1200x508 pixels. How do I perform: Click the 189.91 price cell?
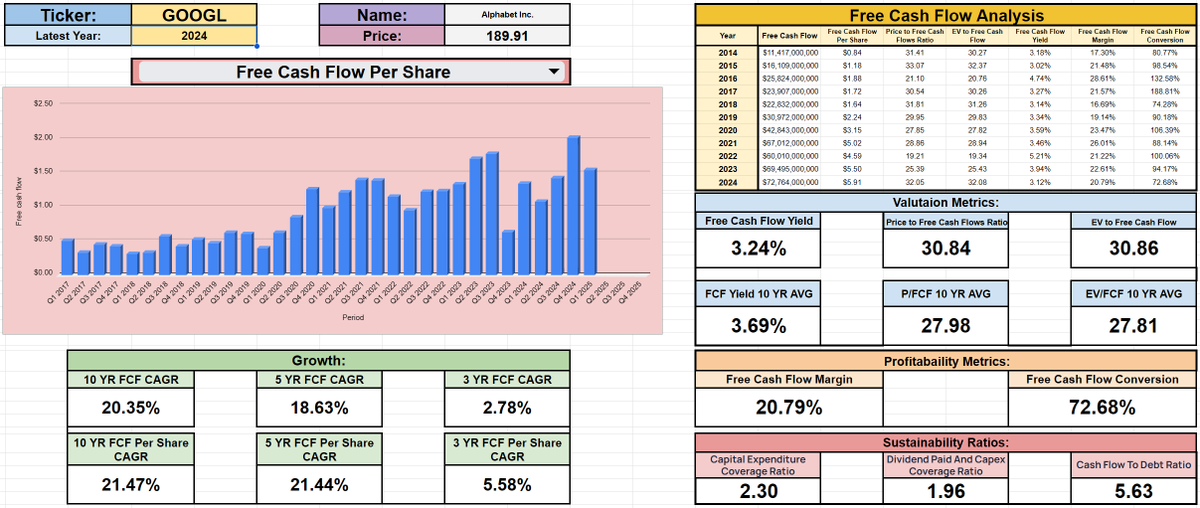(508, 36)
